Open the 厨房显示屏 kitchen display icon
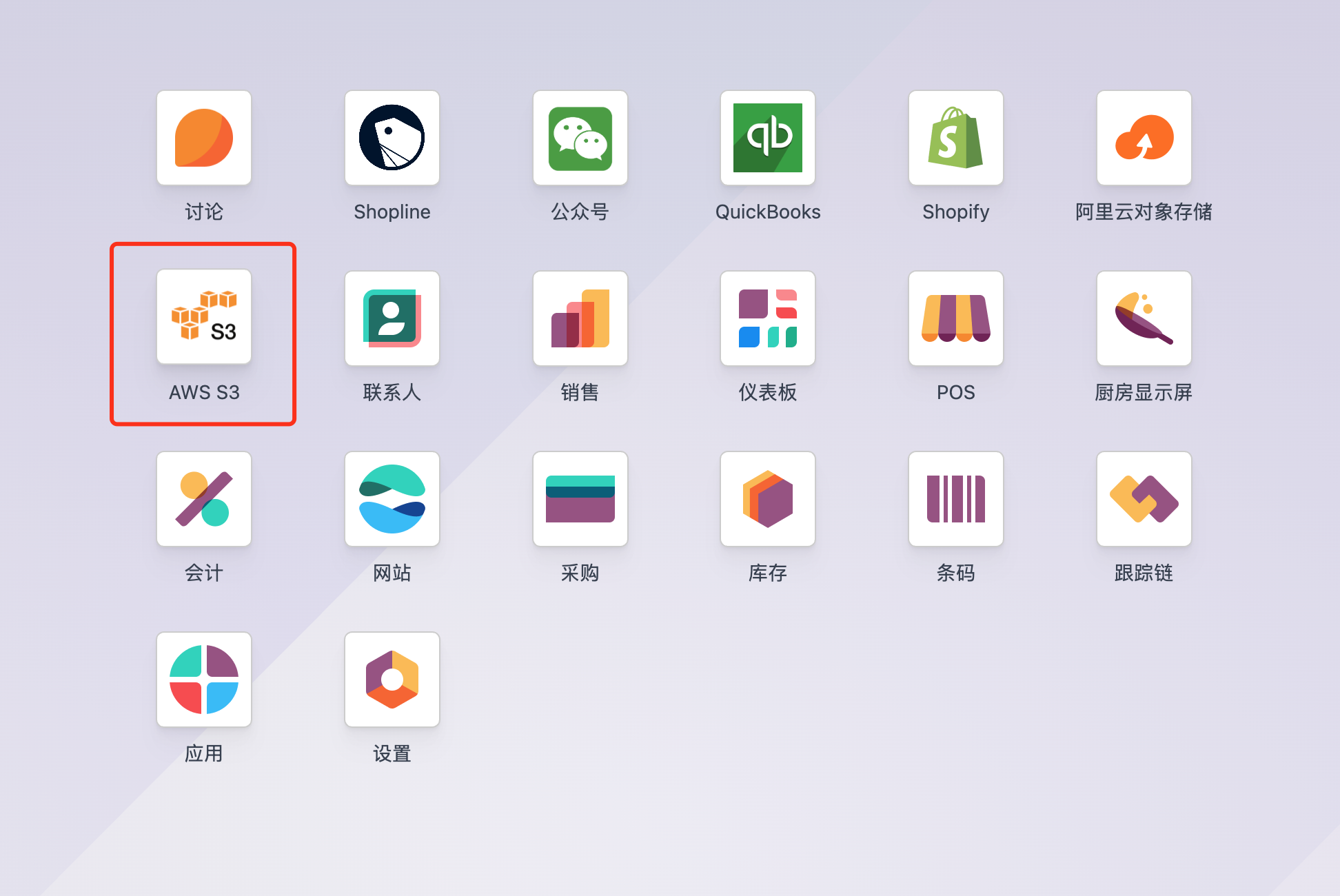The width and height of the screenshot is (1340, 896). [x=1144, y=318]
